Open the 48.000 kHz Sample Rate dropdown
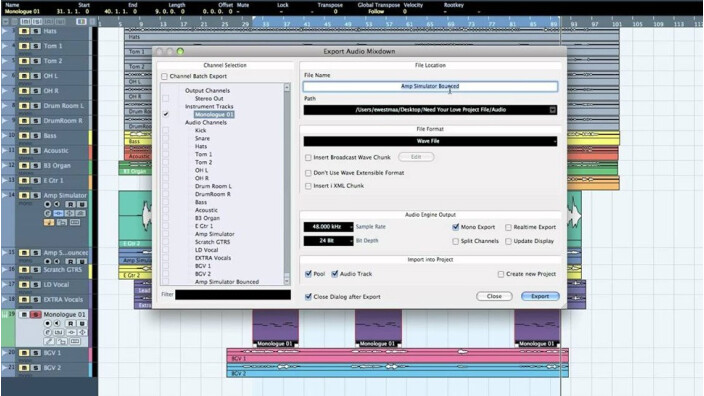Screen dimensions: 704x396 point(329,227)
